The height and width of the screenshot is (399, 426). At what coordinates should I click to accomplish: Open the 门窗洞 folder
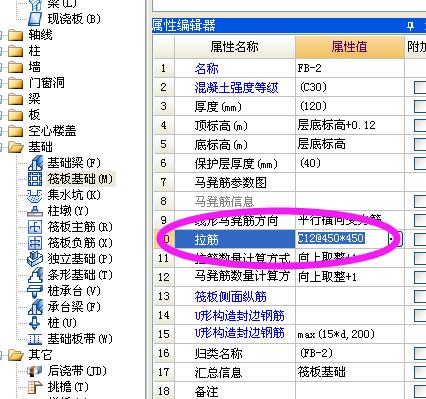pyautogui.click(x=15, y=83)
